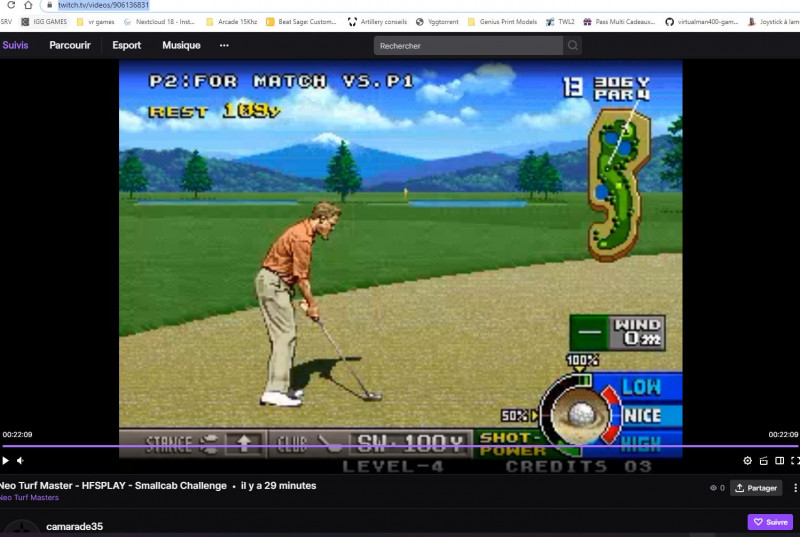Click the total duration 00:22:09 on right

pos(783,434)
